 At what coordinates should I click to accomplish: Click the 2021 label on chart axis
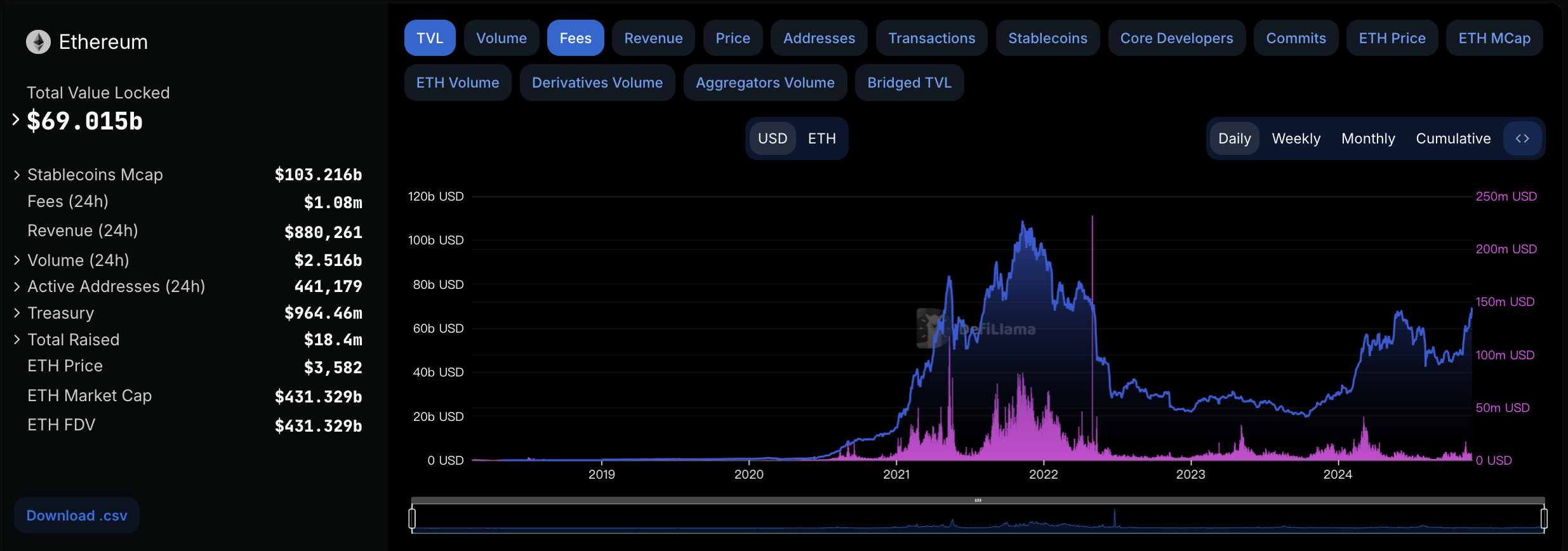[x=896, y=474]
